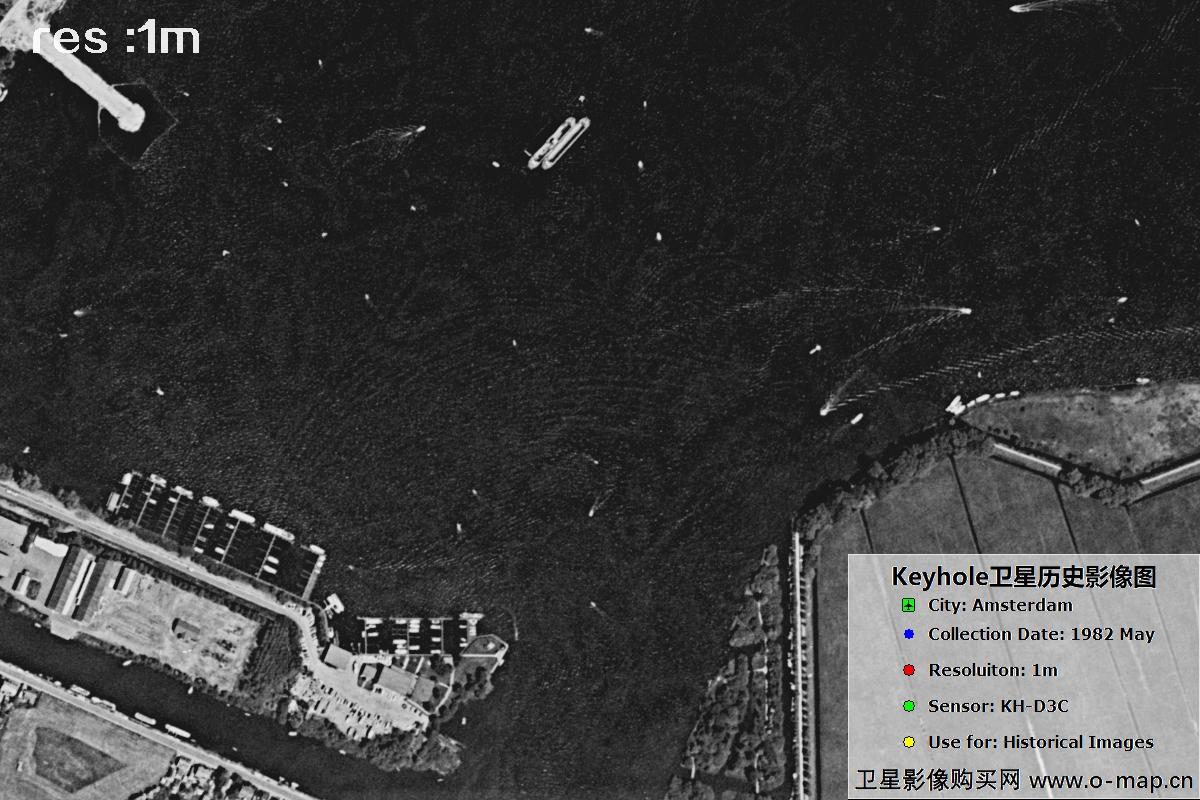The width and height of the screenshot is (1200, 800).
Task: Click the end of the pier jetty
Action: click(128, 116)
